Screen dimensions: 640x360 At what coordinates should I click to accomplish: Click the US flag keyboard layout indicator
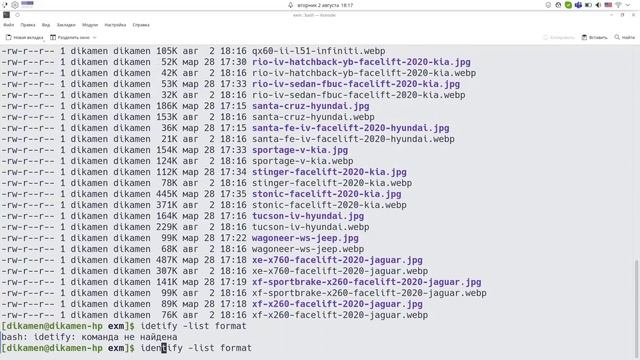tap(608, 5)
